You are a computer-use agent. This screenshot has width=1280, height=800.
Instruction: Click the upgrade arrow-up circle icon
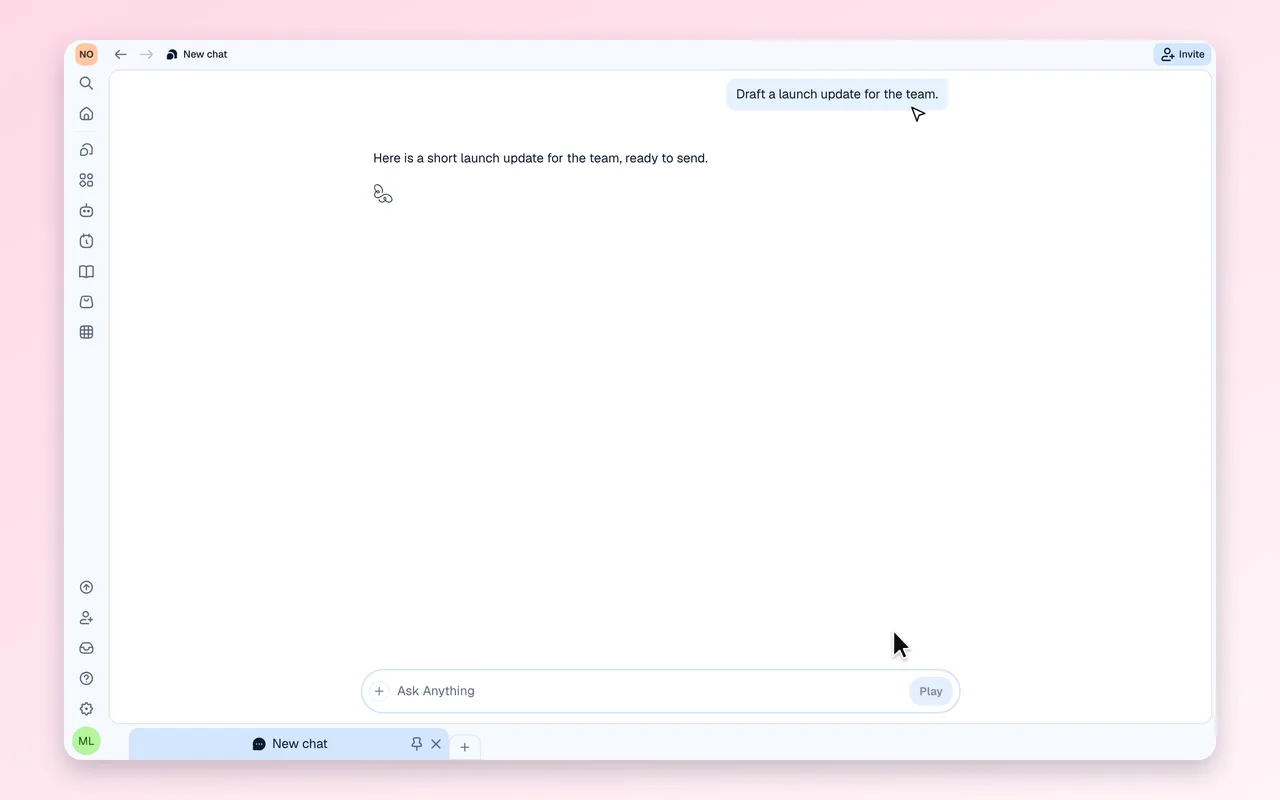[86, 588]
